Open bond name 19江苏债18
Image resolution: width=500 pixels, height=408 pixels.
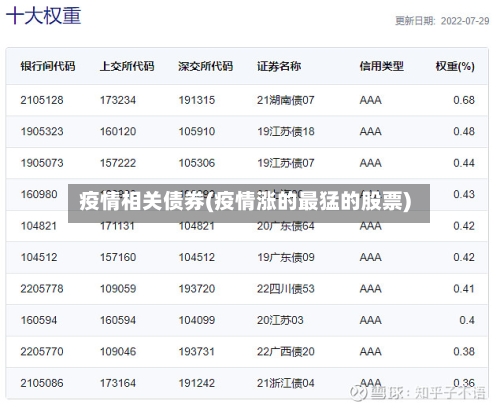pyautogui.click(x=286, y=131)
